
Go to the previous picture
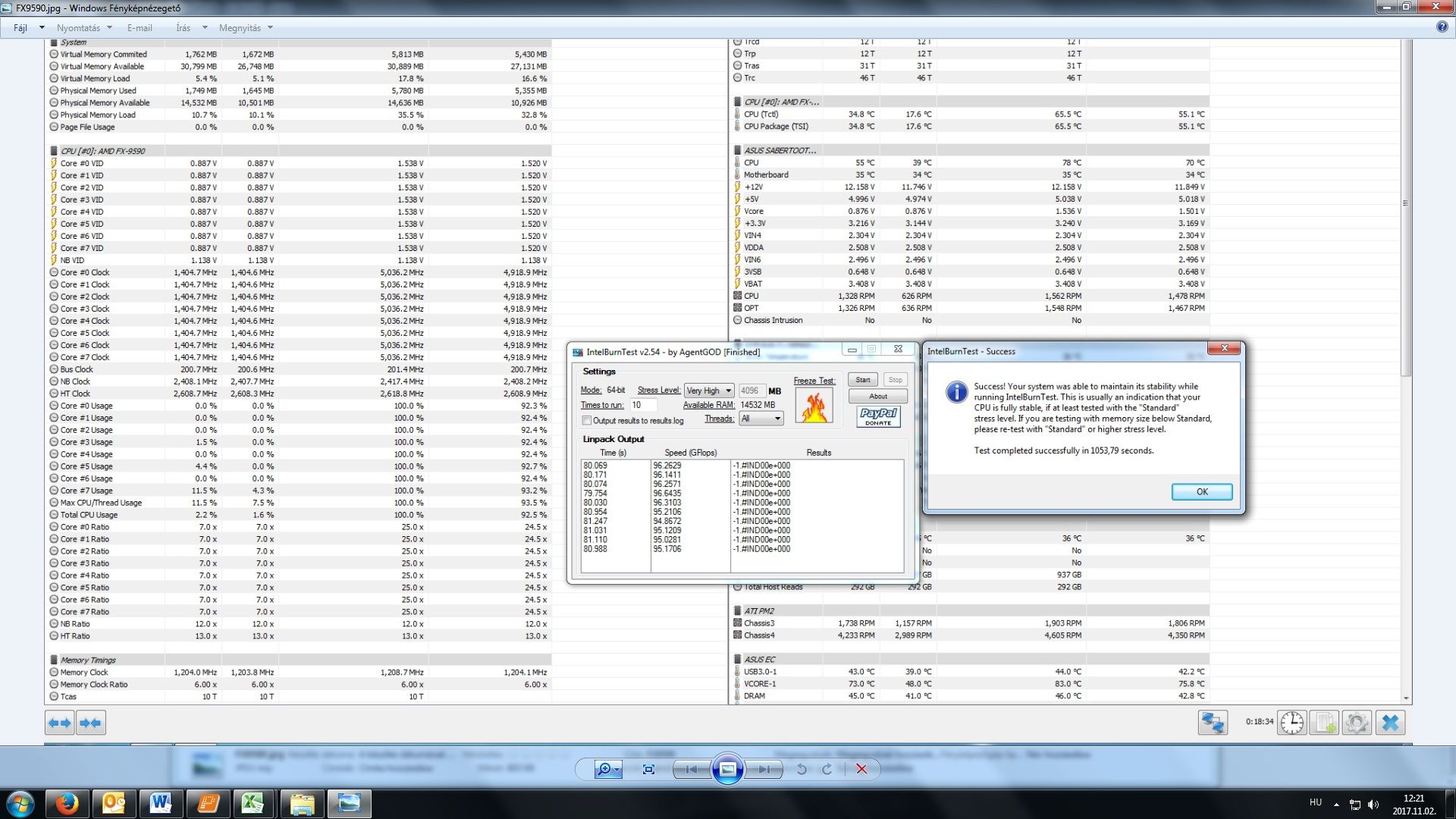click(x=691, y=769)
